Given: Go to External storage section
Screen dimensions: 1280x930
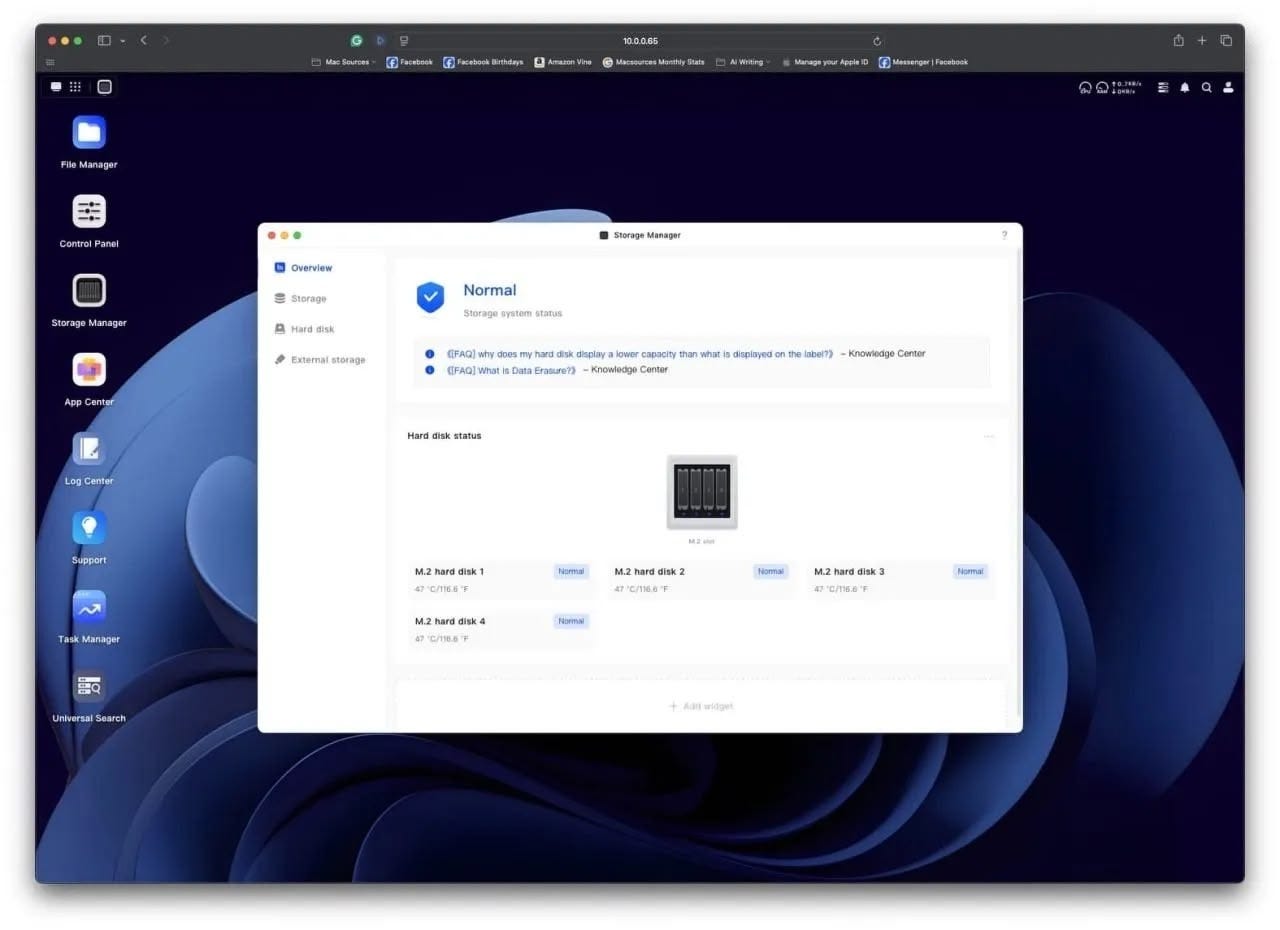Looking at the screenshot, I should pyautogui.click(x=320, y=359).
